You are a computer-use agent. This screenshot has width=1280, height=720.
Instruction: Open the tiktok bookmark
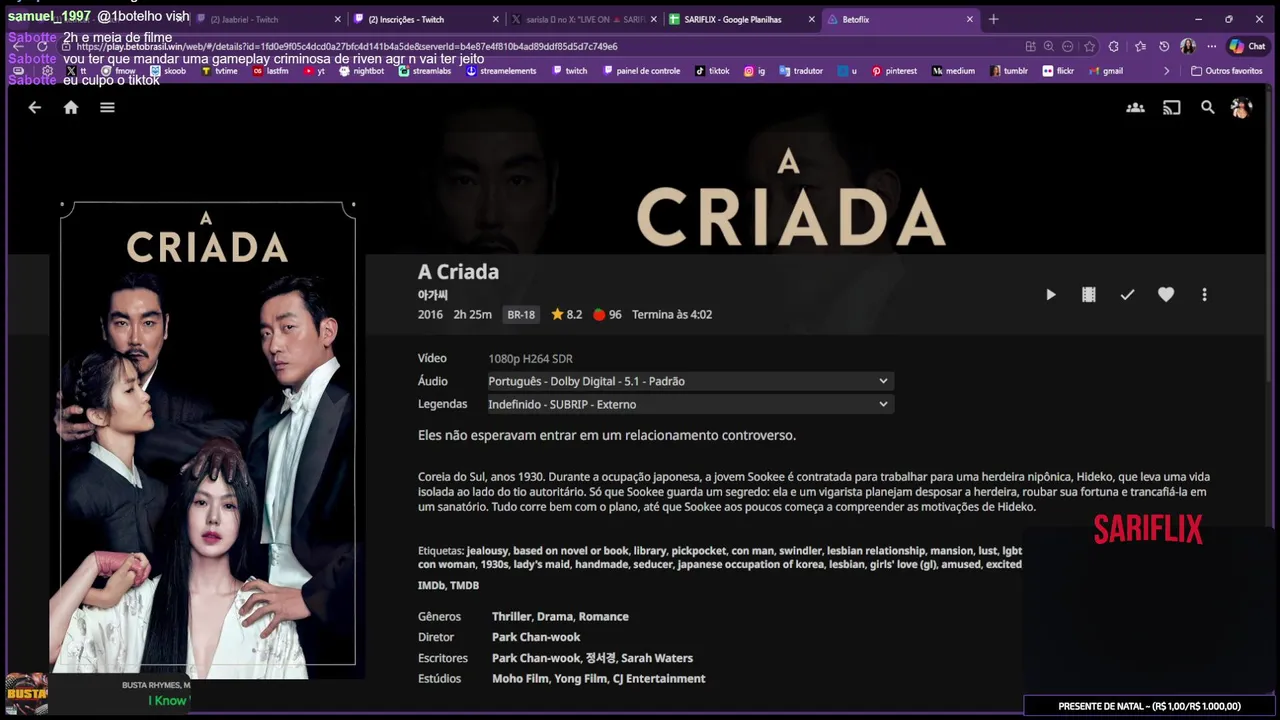coord(712,71)
